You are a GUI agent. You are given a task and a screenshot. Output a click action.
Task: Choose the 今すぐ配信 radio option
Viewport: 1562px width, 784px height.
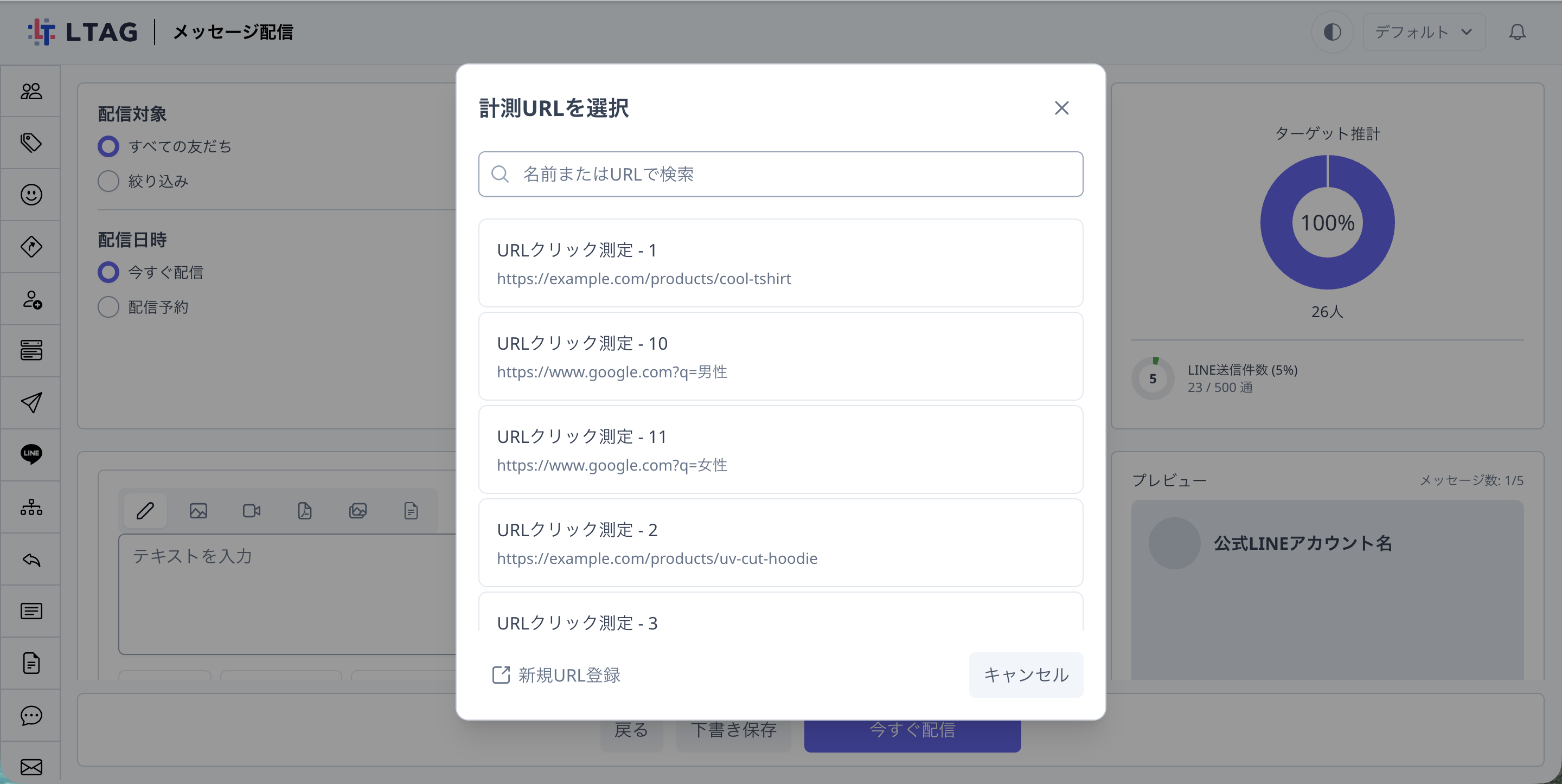pos(108,272)
